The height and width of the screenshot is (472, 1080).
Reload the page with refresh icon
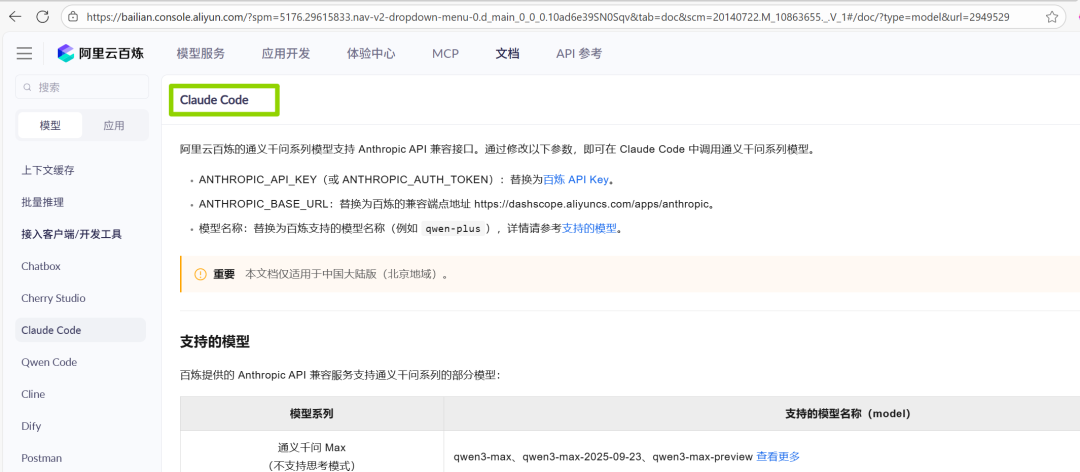click(x=42, y=17)
